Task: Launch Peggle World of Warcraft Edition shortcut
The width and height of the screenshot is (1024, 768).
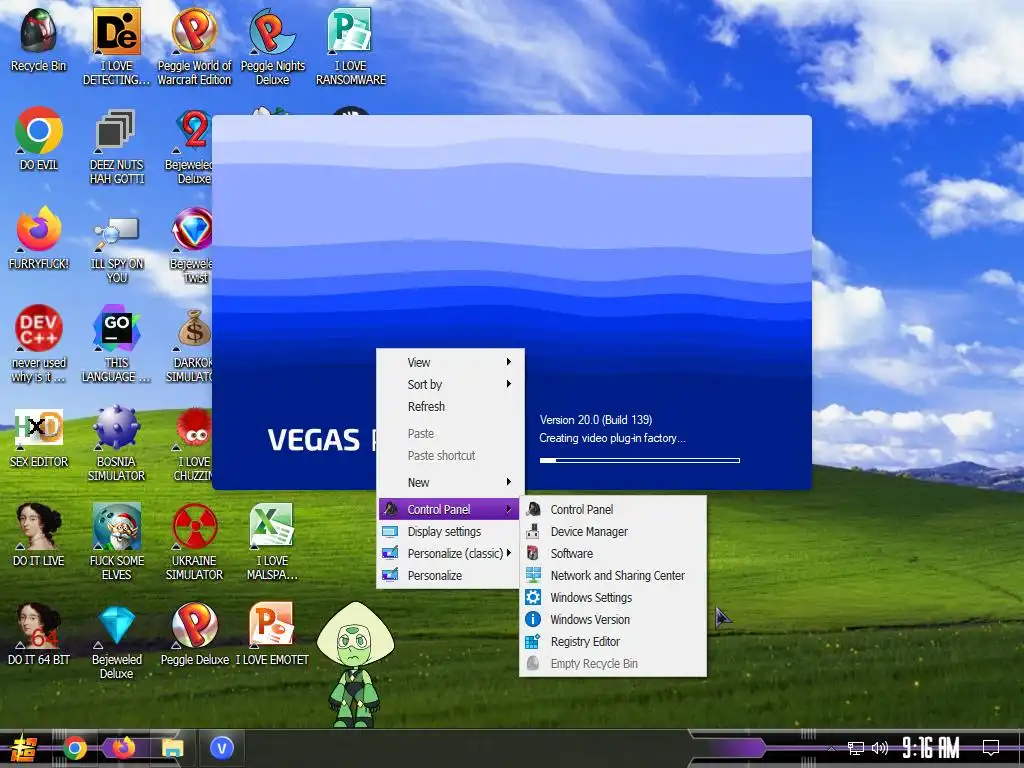Action: 195,46
